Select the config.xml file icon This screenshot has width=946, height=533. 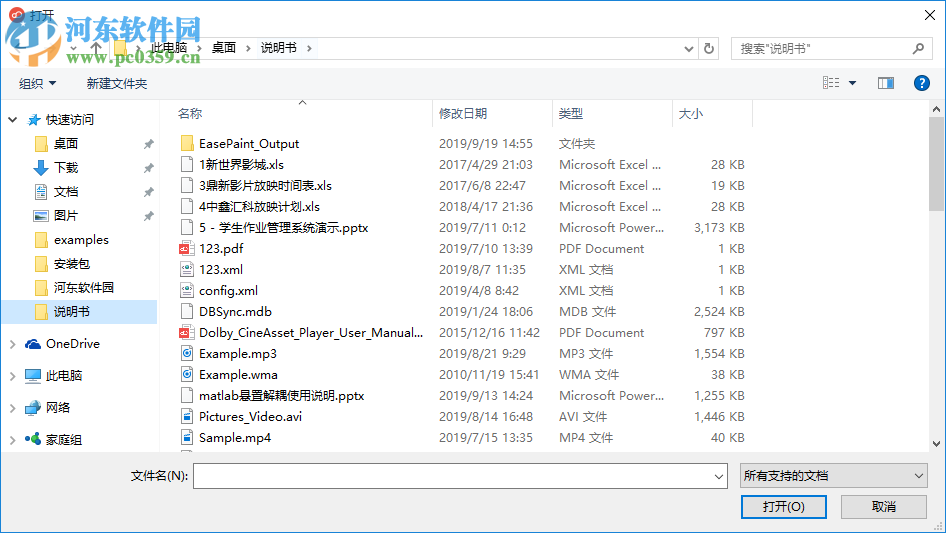tap(187, 291)
